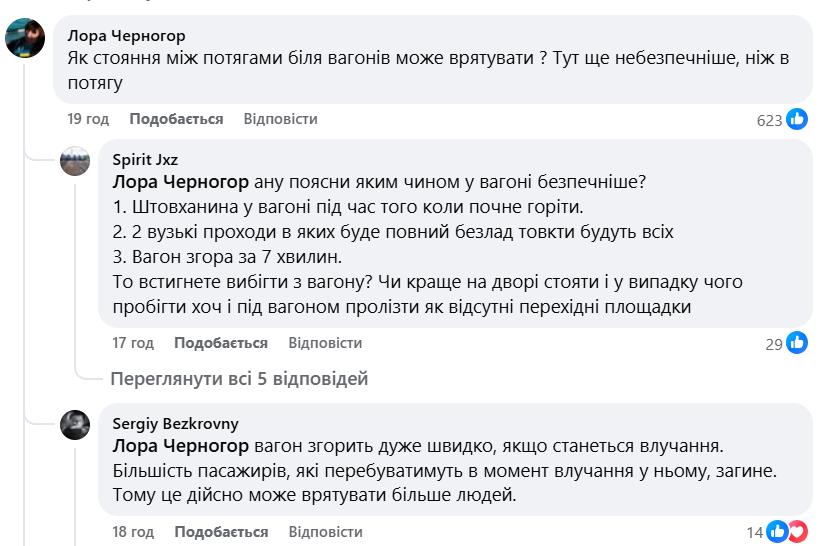Visit the Sergiy Bezkrovny name link
This screenshot has width=829, height=546.
(175, 423)
